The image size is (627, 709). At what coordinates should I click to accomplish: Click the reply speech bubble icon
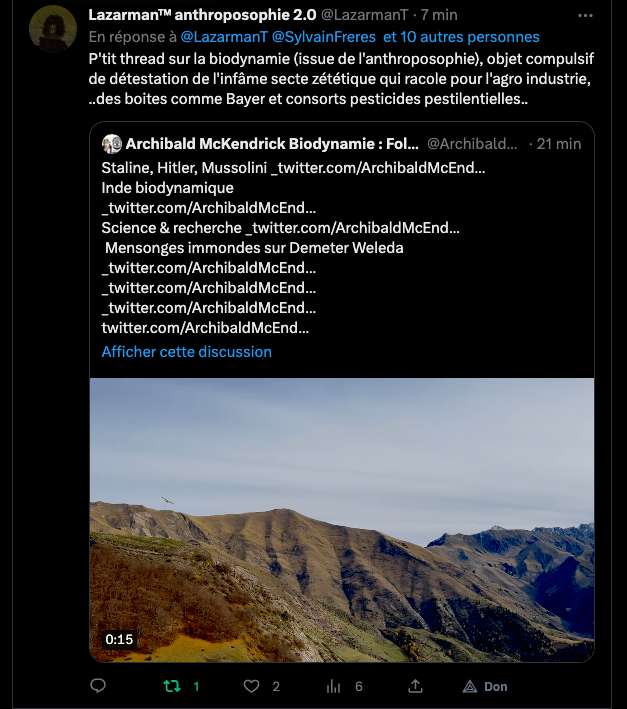tap(98, 685)
